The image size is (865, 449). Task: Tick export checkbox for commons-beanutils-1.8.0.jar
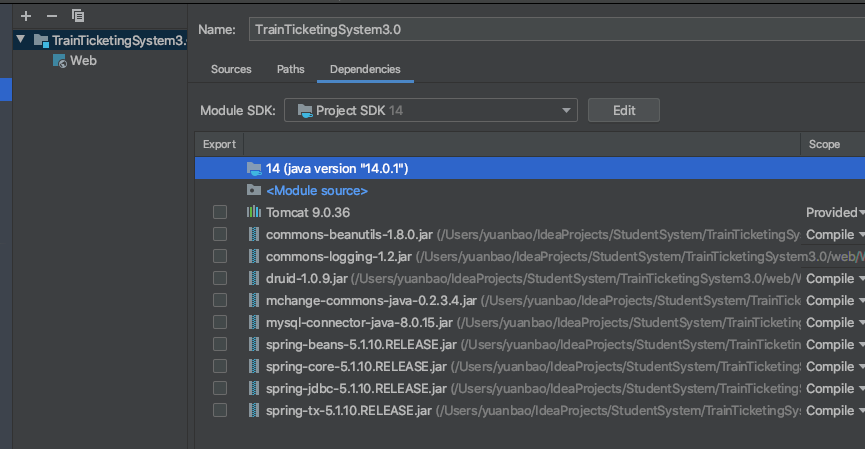[x=220, y=234]
